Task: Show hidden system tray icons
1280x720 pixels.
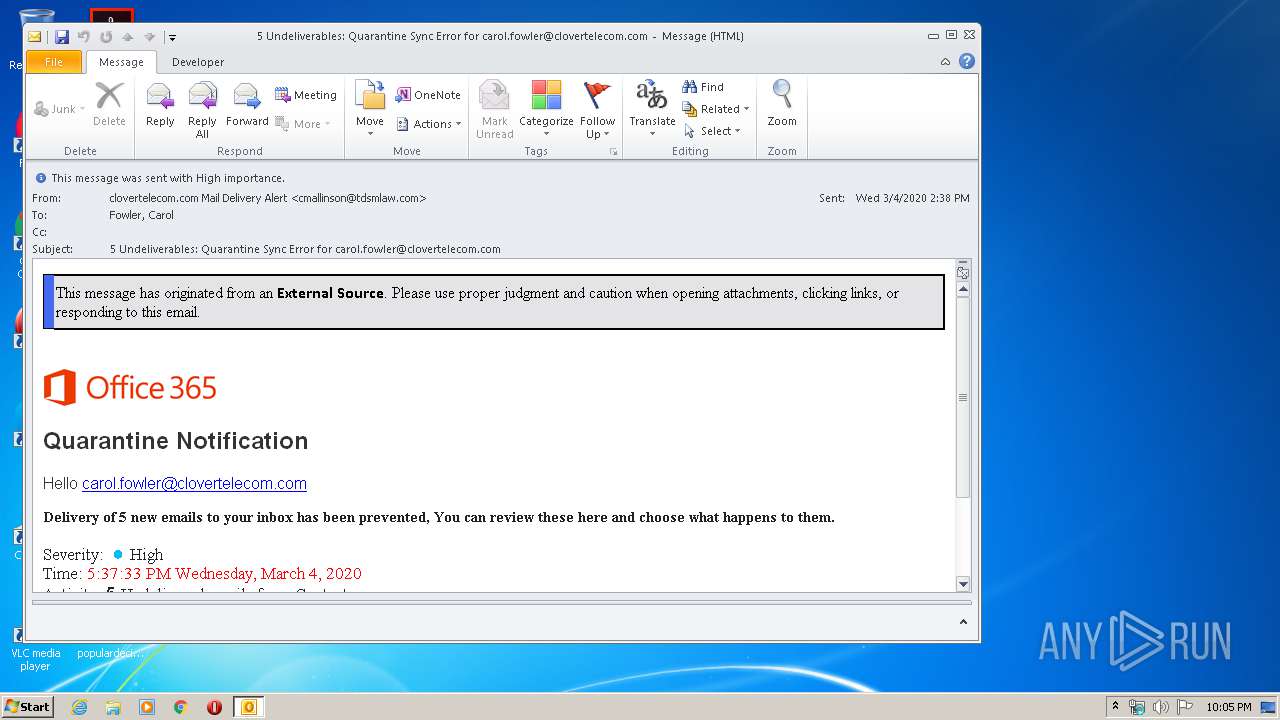Action: pyautogui.click(x=1116, y=707)
